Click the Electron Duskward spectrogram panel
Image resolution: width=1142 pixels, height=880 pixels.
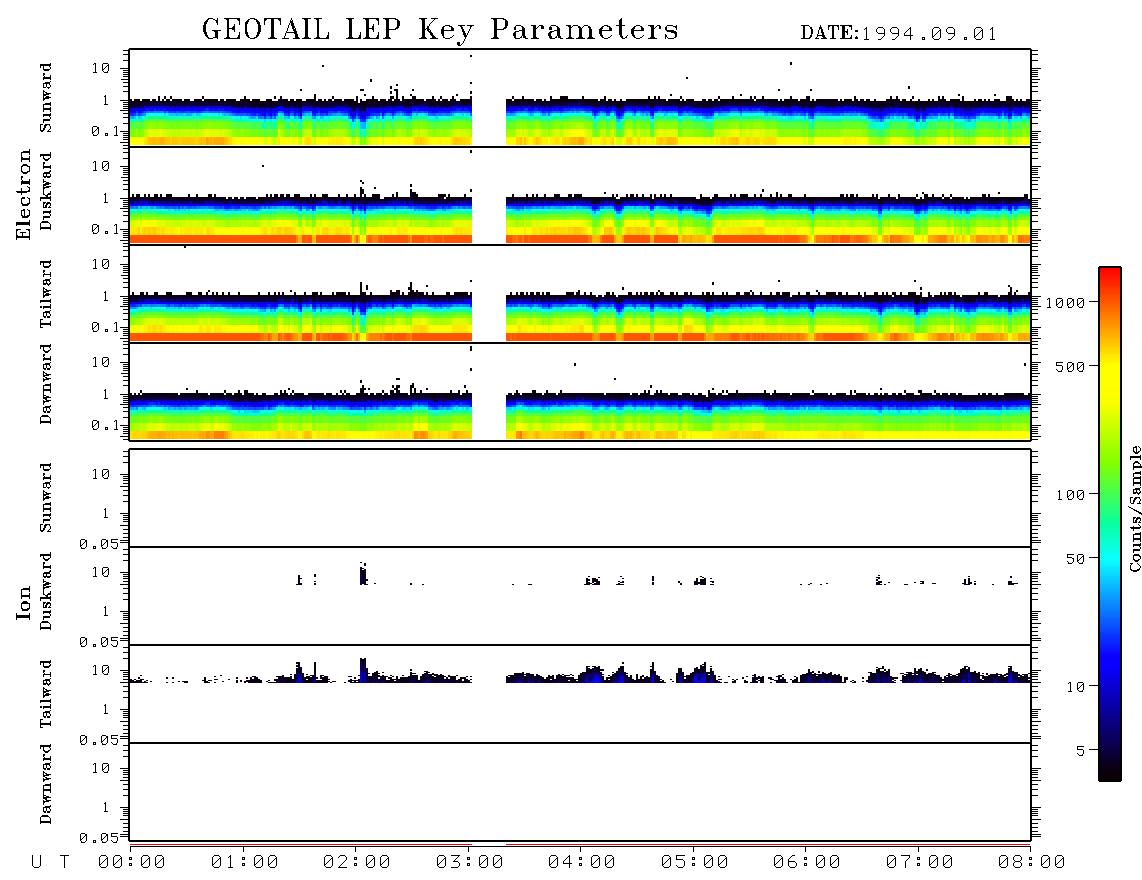pyautogui.click(x=580, y=195)
